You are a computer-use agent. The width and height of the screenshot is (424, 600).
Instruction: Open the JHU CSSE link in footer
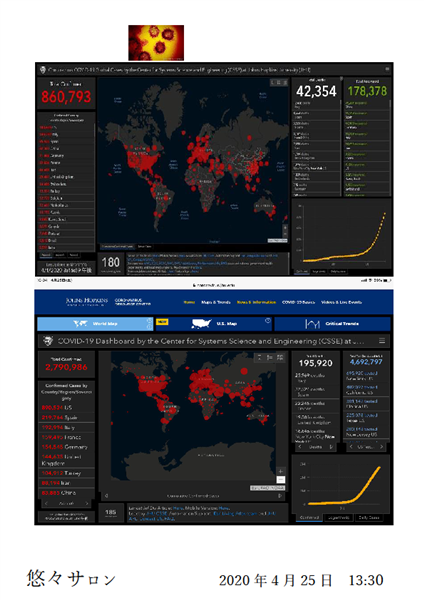pyautogui.click(x=156, y=514)
